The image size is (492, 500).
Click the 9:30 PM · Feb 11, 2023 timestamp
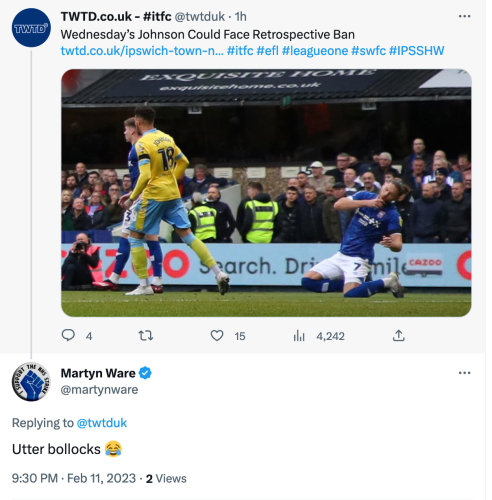point(74,478)
